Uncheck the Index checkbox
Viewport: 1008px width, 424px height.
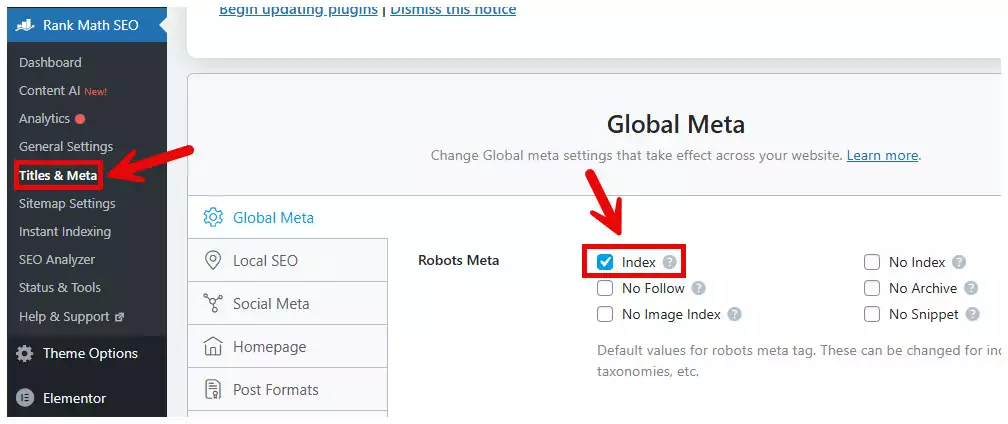click(605, 261)
